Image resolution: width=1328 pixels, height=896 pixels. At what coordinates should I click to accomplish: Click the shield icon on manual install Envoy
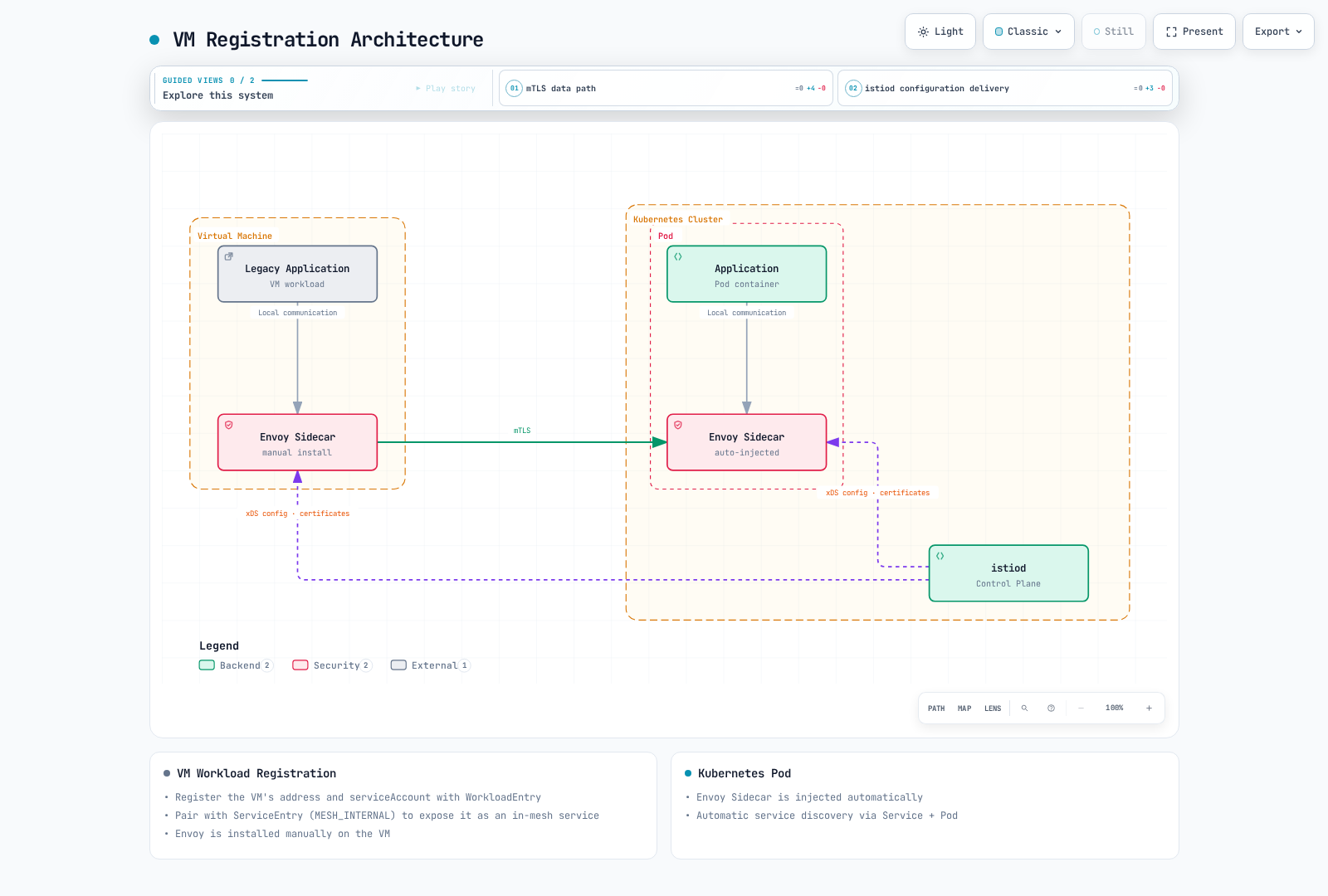click(229, 425)
